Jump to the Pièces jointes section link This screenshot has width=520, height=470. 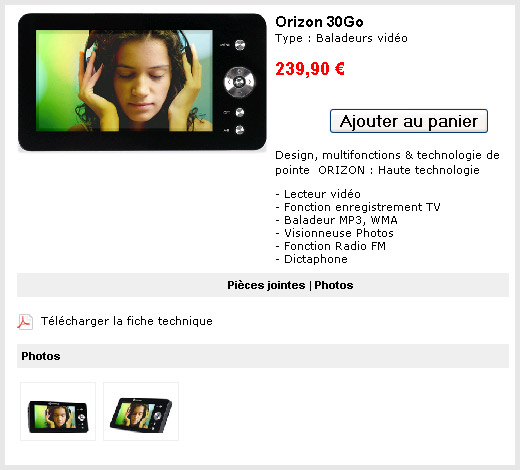click(x=266, y=285)
